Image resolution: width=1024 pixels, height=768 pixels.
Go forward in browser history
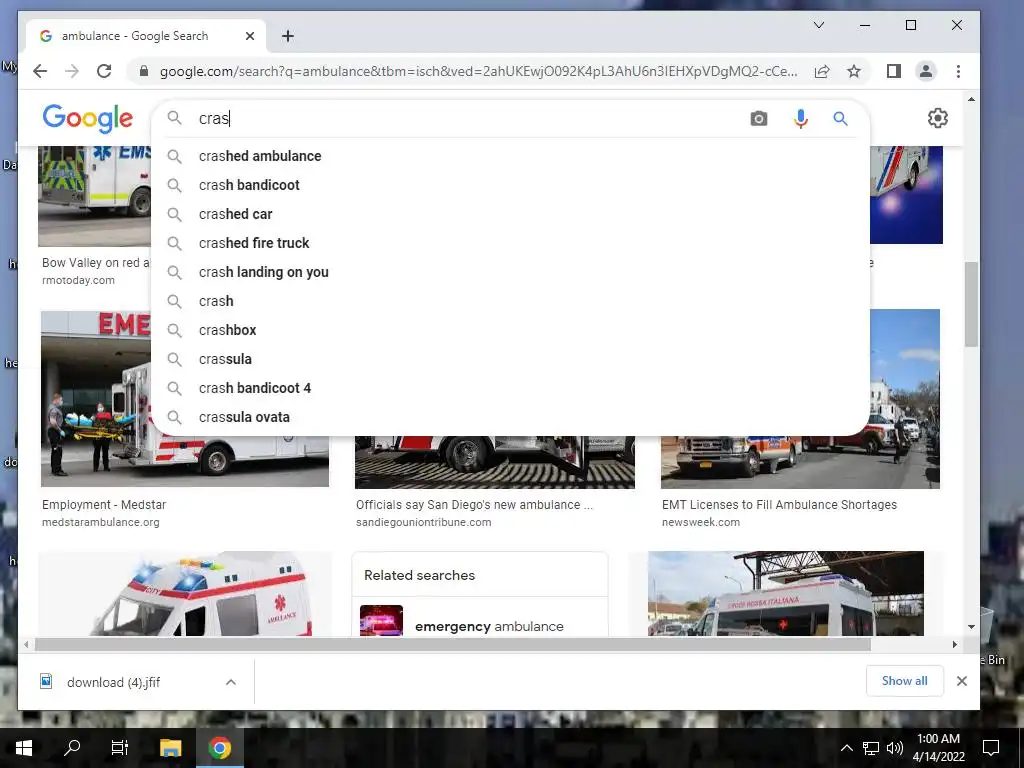72,71
